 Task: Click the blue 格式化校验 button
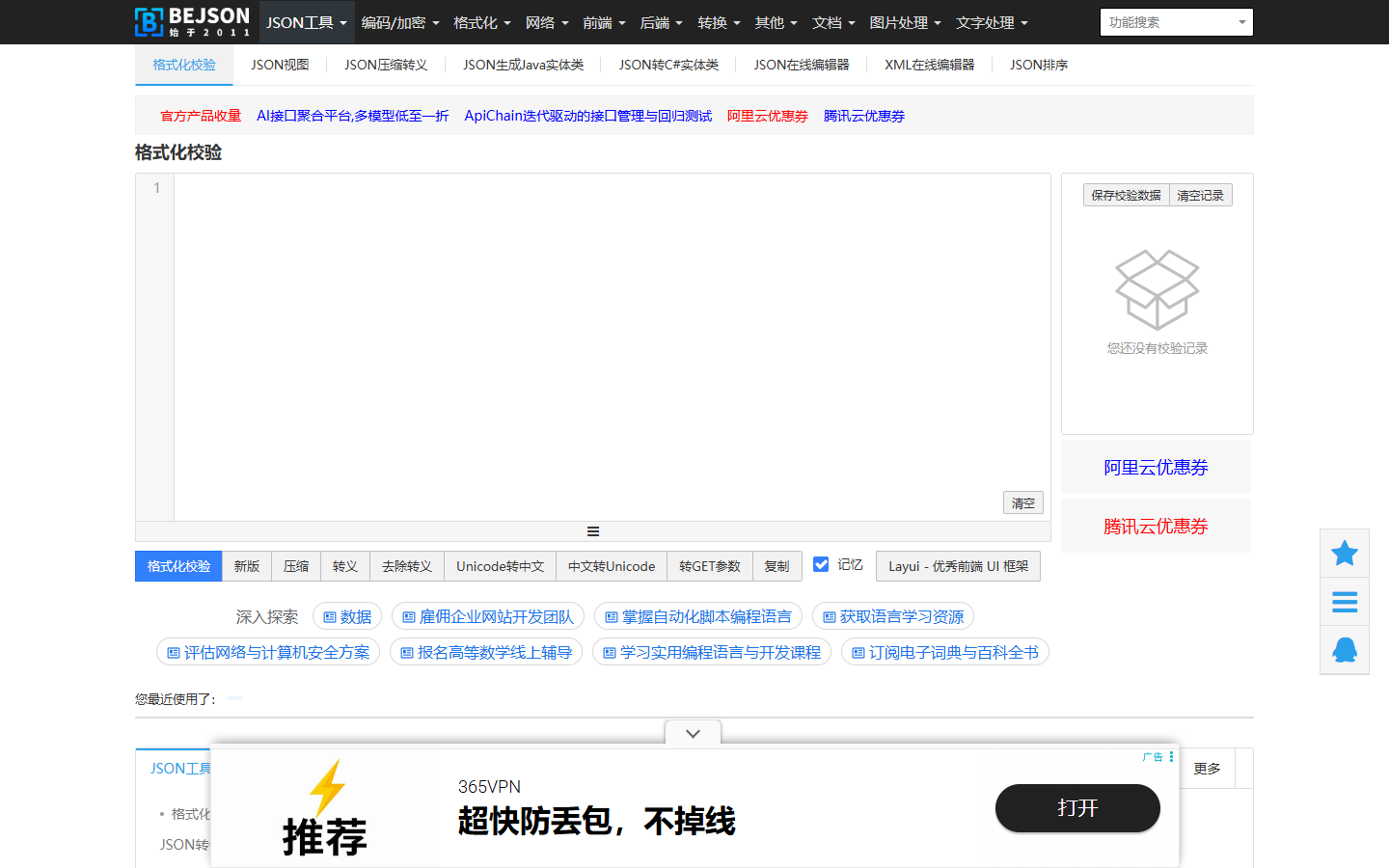(178, 566)
